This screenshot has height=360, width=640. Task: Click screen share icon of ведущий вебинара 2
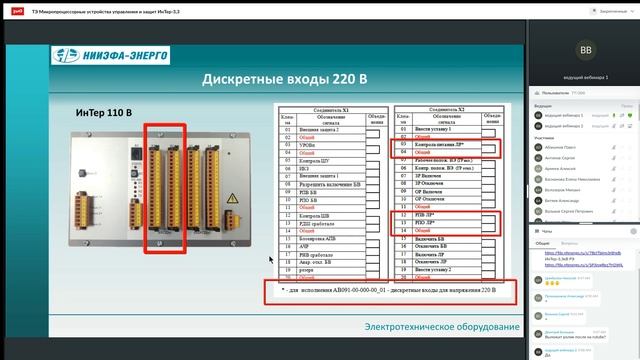[x=622, y=126]
